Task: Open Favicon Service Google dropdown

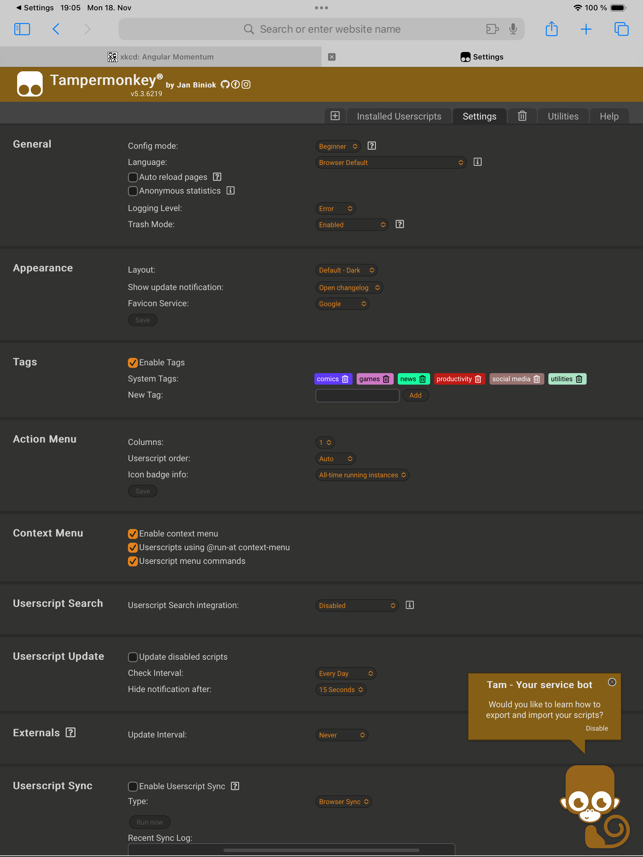Action: click(x=342, y=304)
